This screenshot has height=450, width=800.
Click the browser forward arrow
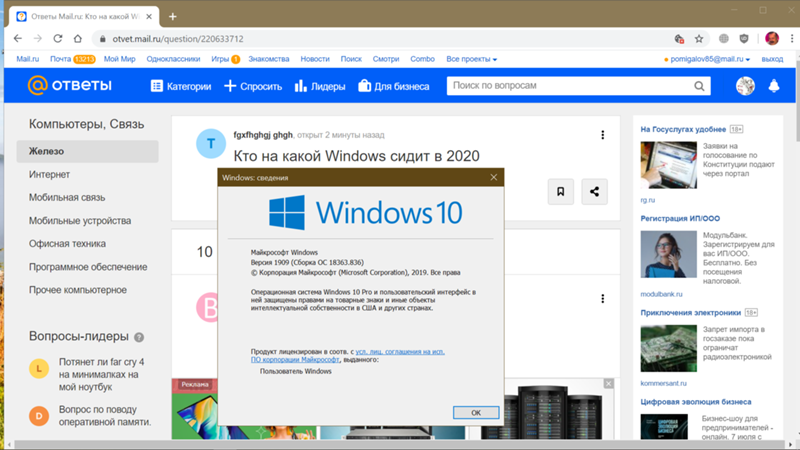38,39
